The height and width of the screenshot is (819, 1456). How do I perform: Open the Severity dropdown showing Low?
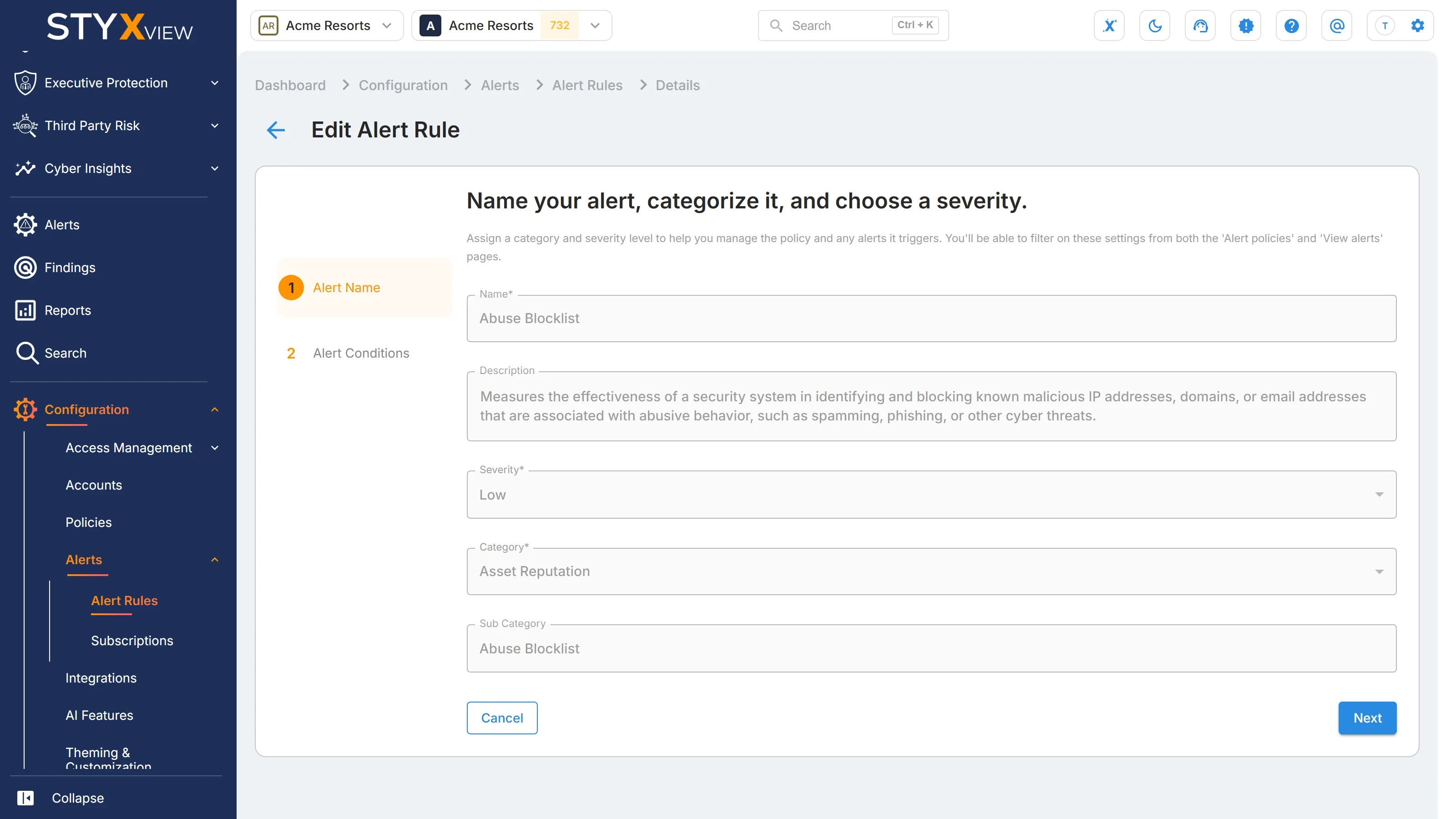point(931,495)
